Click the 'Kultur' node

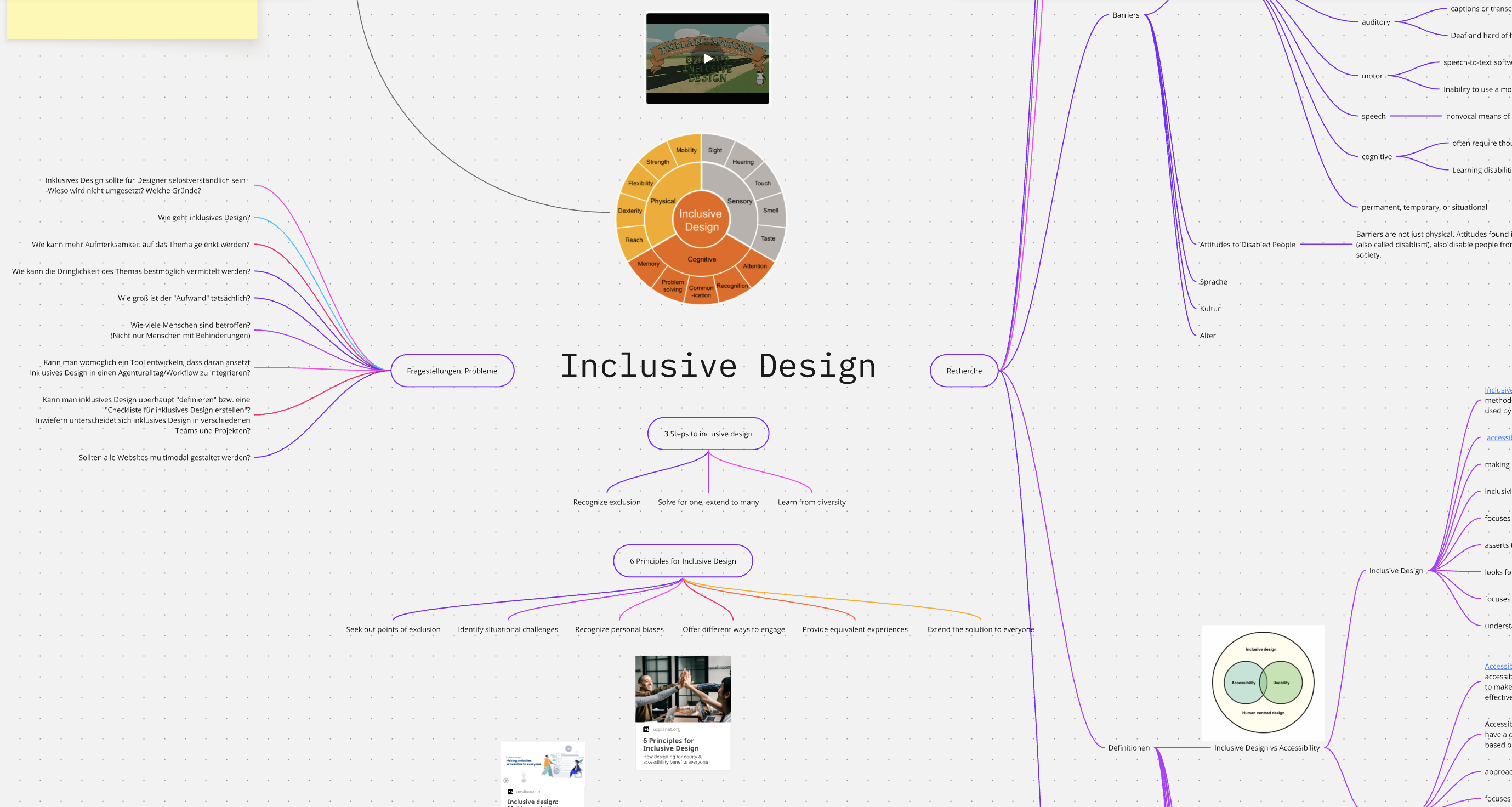1209,309
